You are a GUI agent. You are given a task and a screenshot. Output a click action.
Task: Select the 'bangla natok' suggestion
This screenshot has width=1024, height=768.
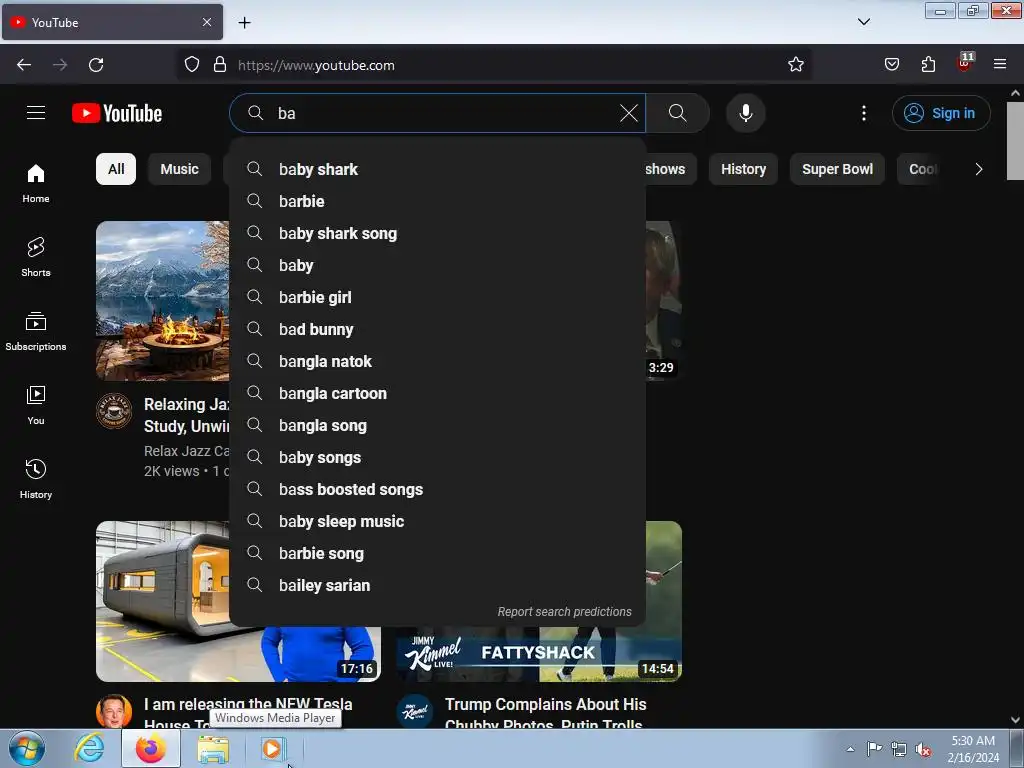(438, 361)
